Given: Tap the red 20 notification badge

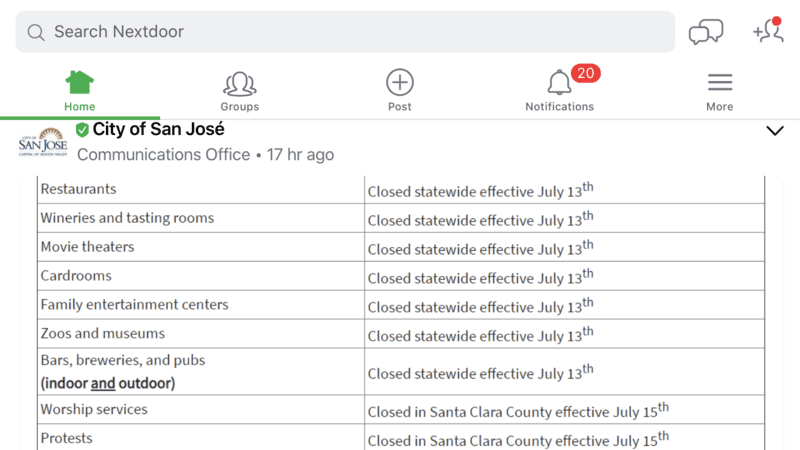Looking at the screenshot, I should (x=585, y=73).
